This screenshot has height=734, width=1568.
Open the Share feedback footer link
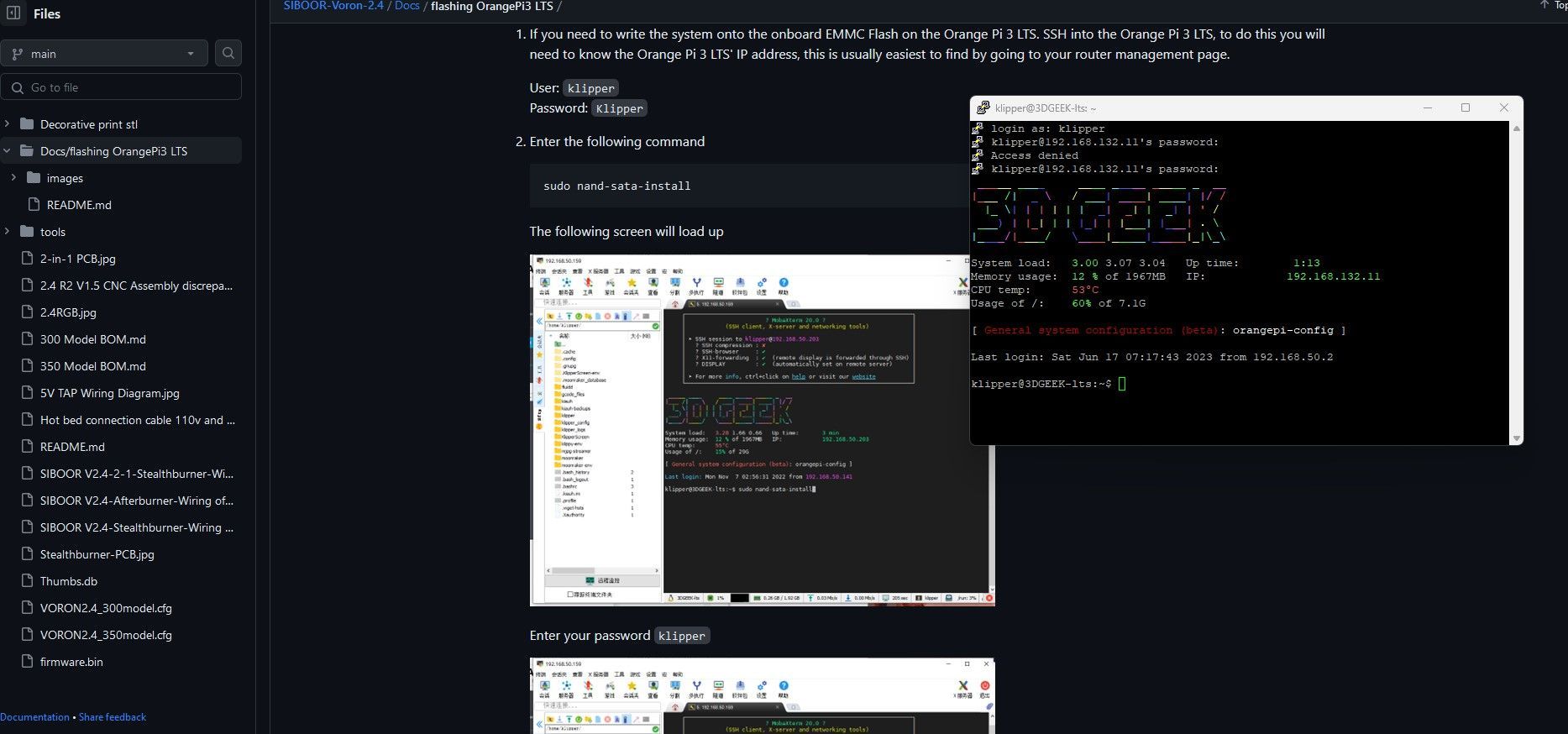coord(113,717)
